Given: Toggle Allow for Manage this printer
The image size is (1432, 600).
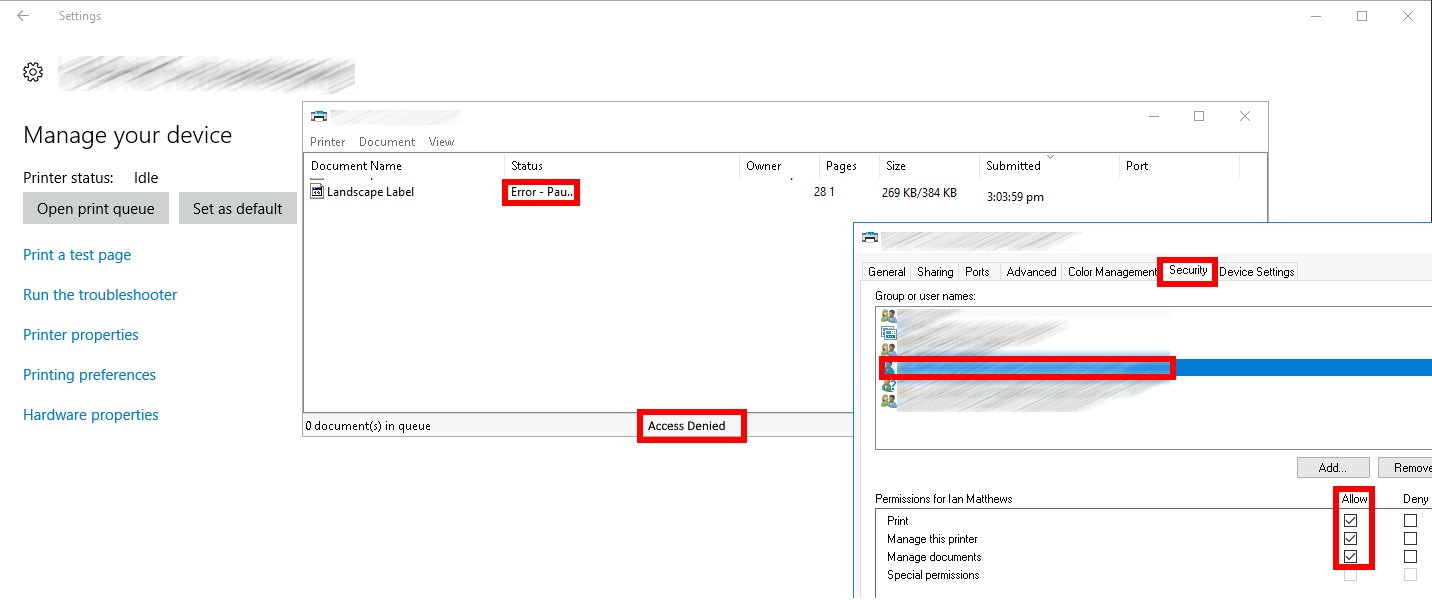Looking at the screenshot, I should coord(1351,539).
